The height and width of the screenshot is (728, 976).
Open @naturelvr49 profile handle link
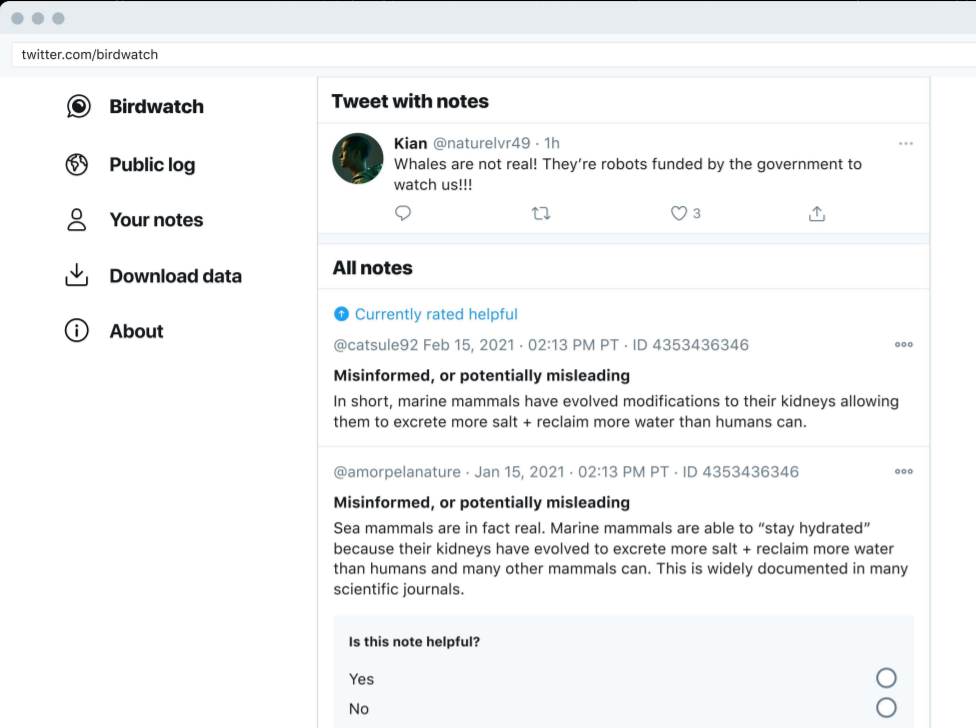(481, 143)
